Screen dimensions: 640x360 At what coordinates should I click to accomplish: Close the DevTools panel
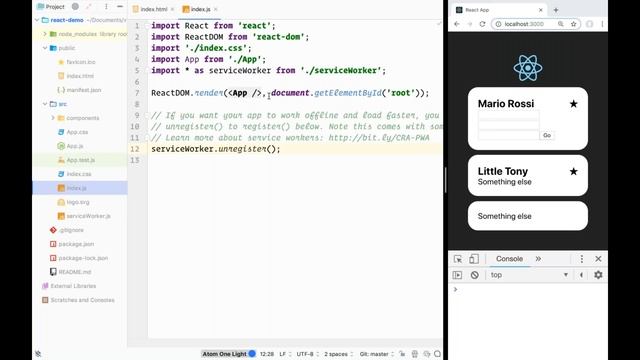pyautogui.click(x=598, y=259)
